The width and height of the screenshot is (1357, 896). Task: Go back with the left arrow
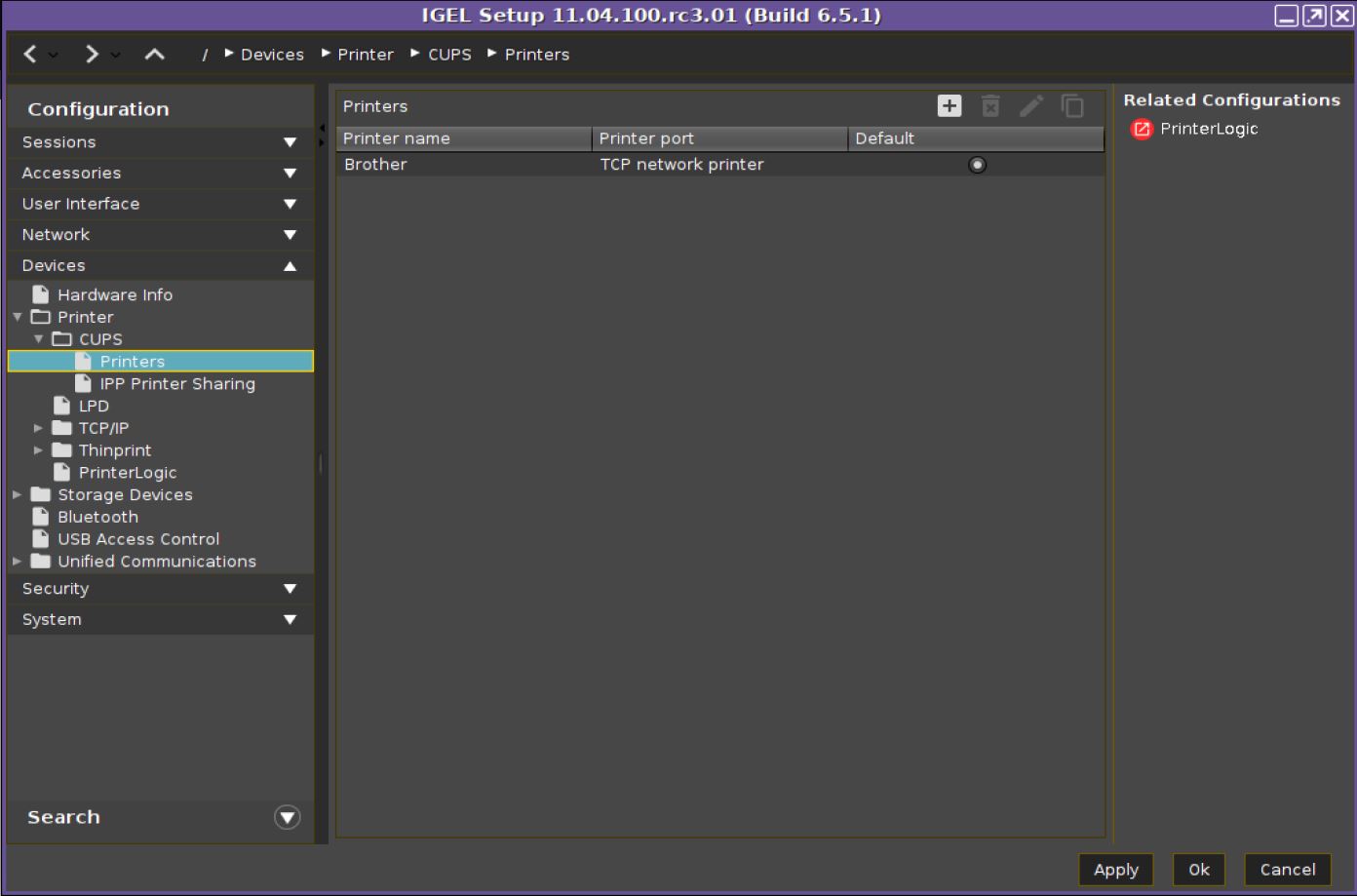(x=30, y=55)
